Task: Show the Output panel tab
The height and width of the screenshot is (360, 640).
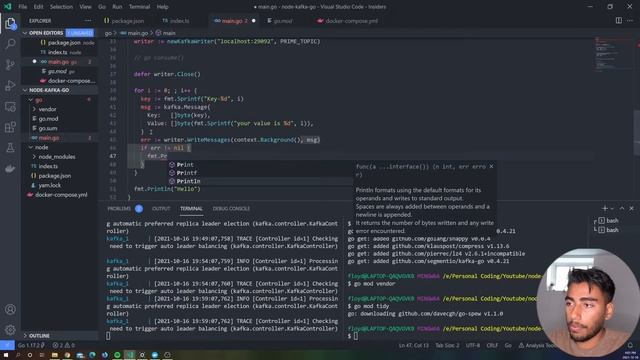Action: tap(161, 209)
